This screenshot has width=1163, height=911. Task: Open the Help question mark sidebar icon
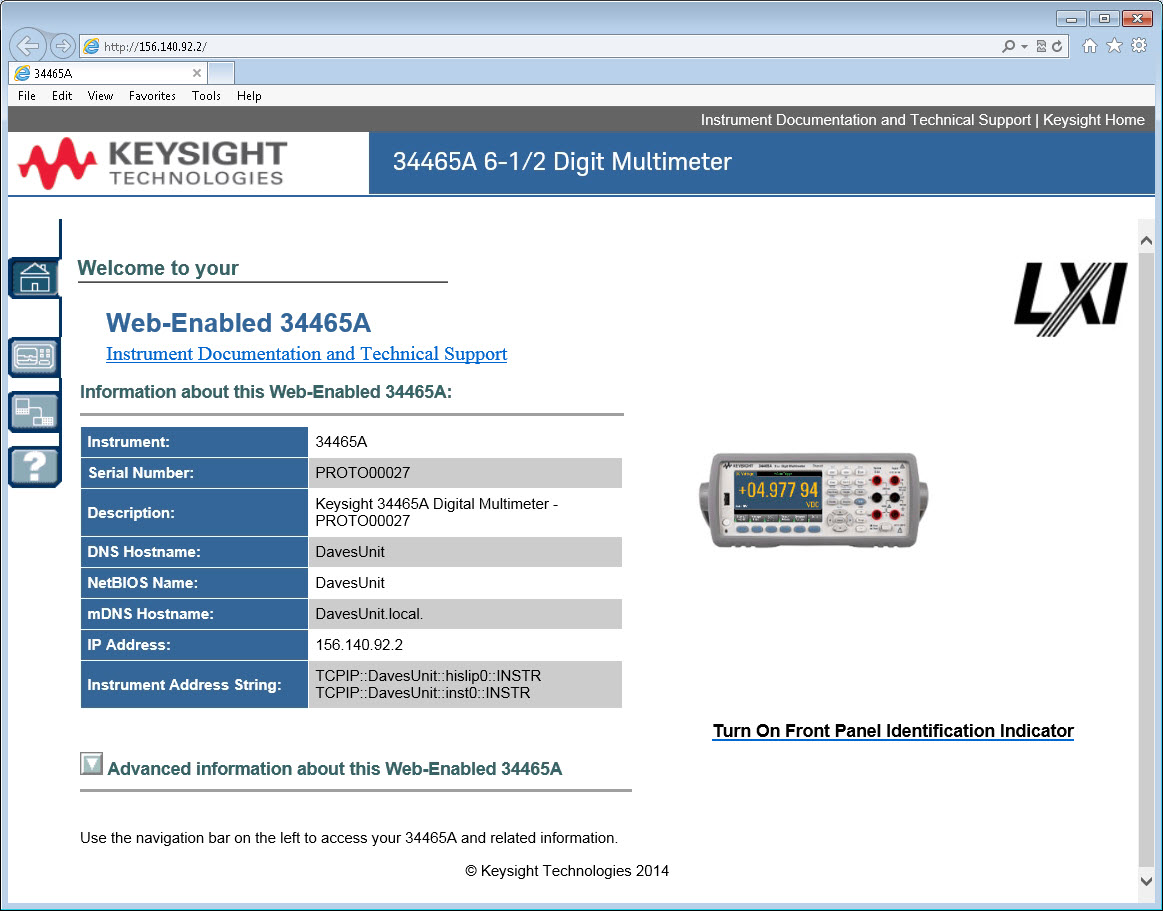point(34,467)
